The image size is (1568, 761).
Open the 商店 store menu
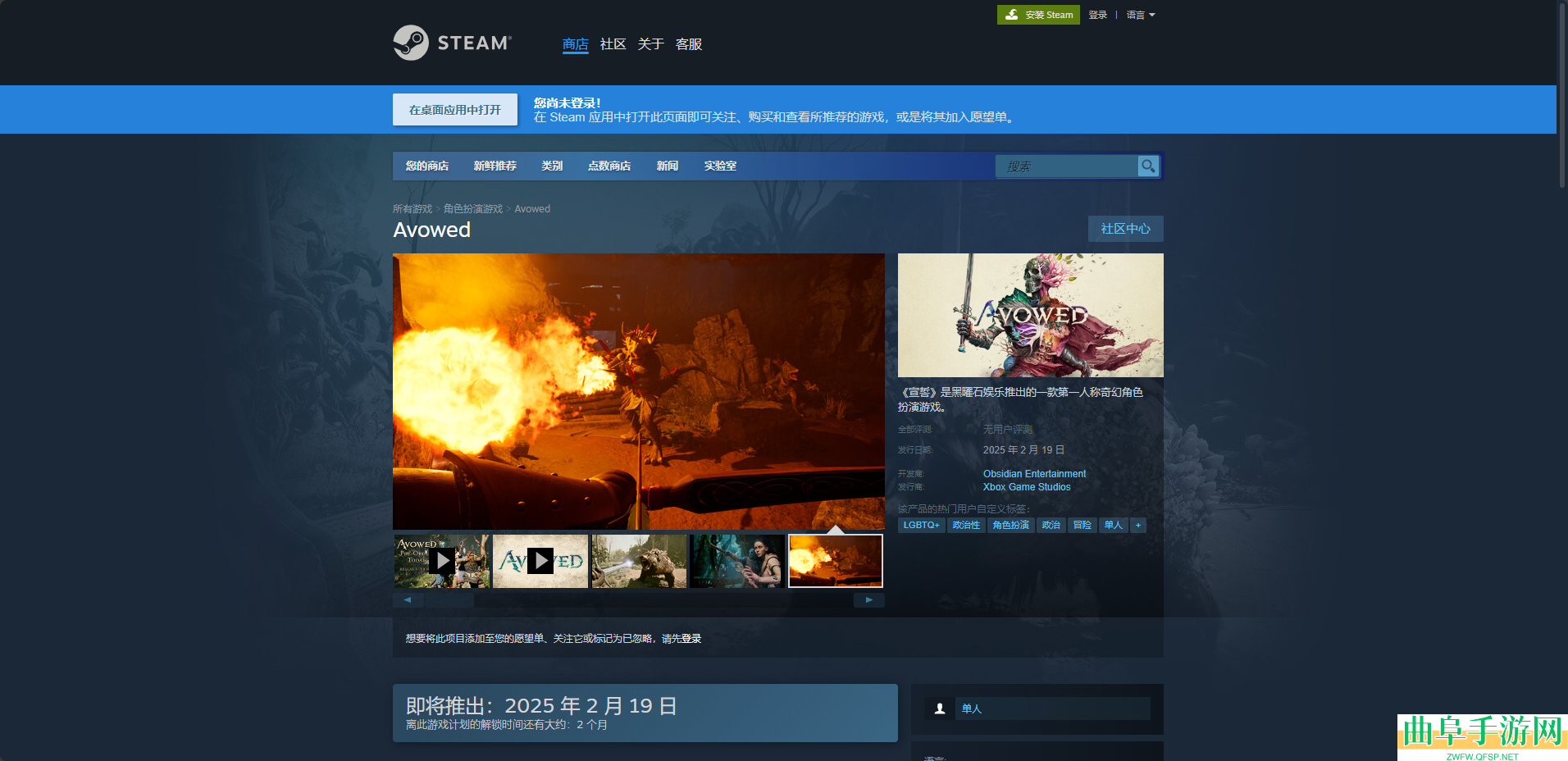tap(576, 44)
